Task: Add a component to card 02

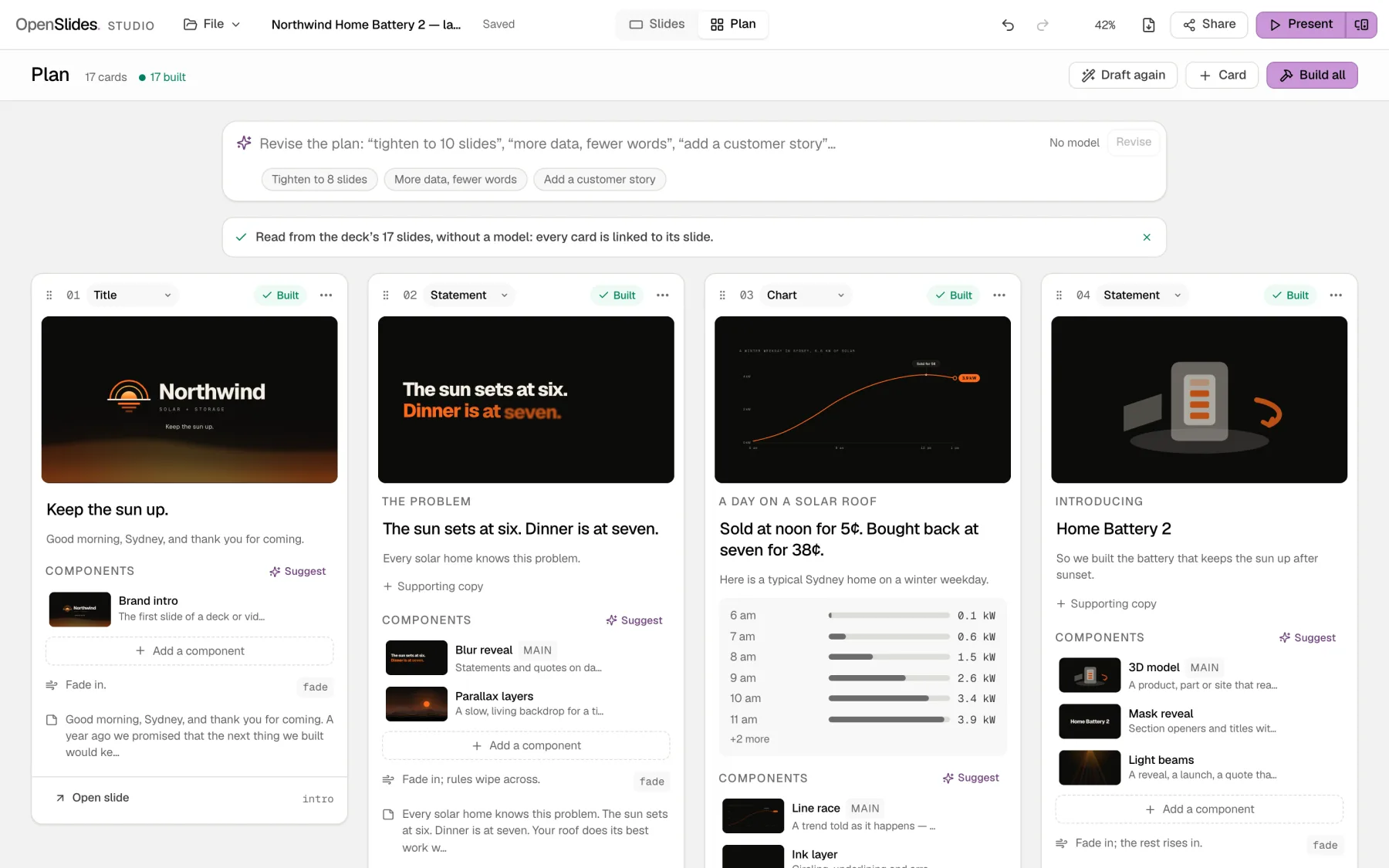Action: click(x=526, y=745)
